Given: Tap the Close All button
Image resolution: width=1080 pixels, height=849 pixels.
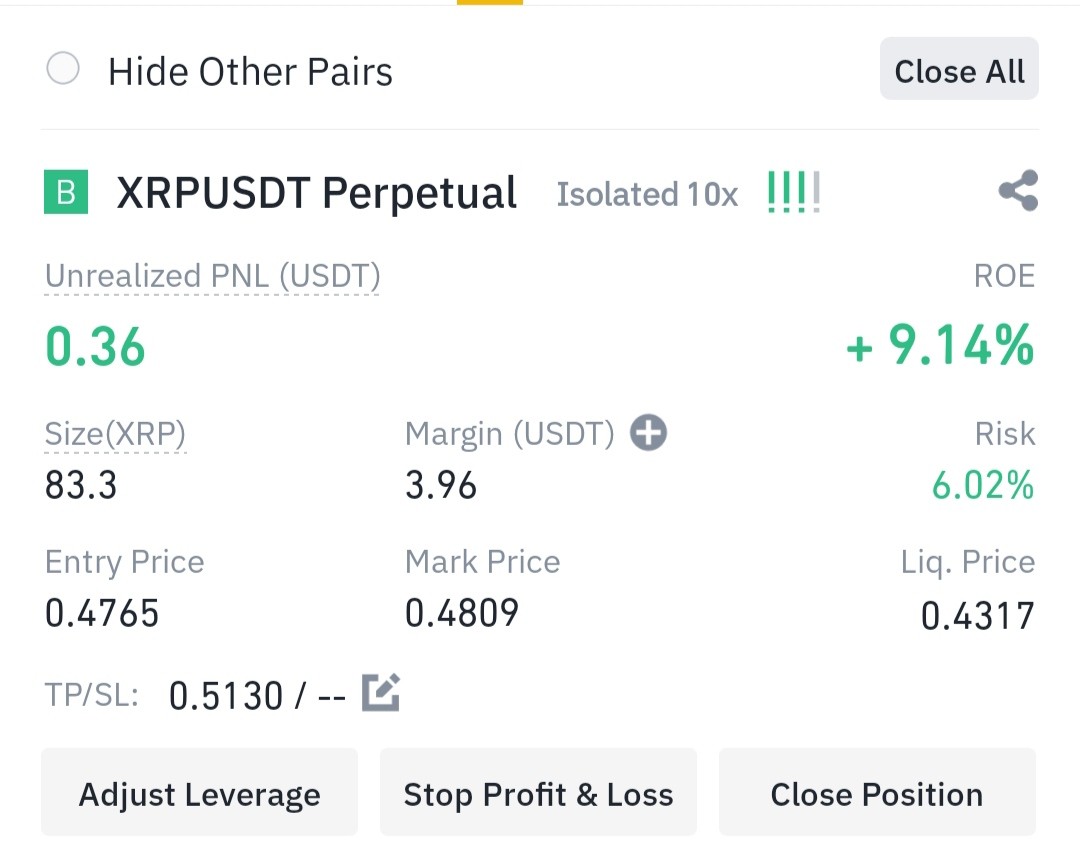Looking at the screenshot, I should [959, 69].
